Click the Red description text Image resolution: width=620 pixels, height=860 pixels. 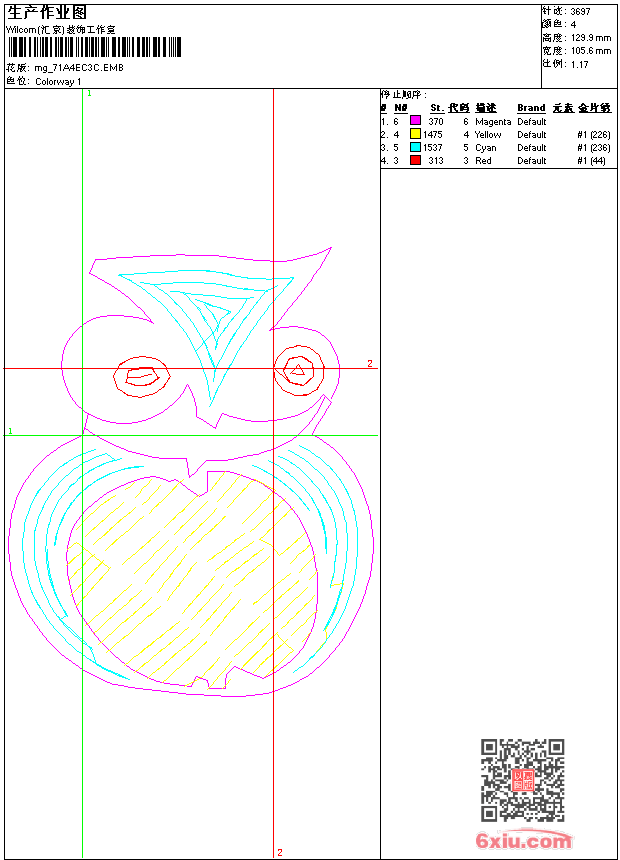(x=483, y=161)
